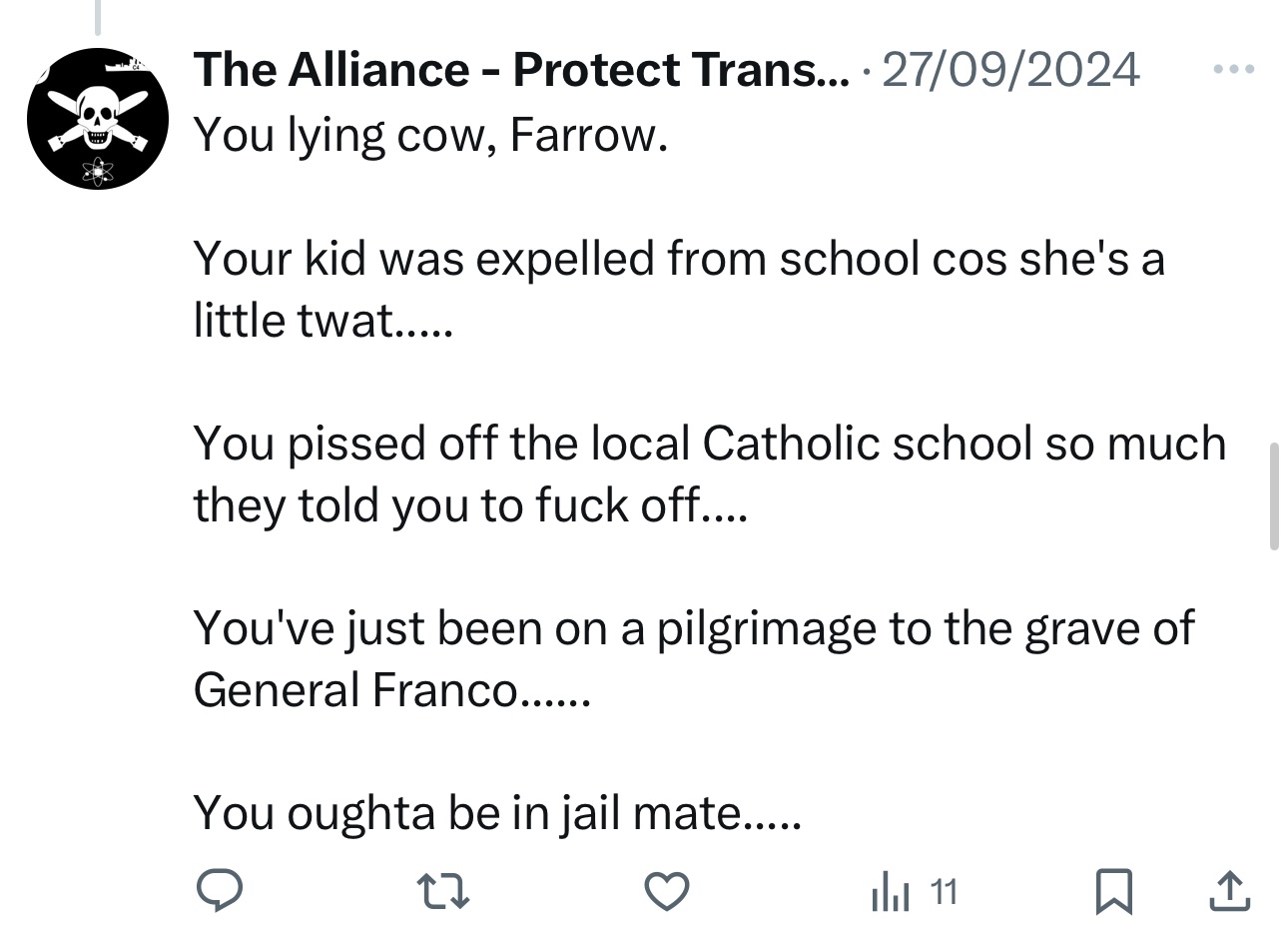The height and width of the screenshot is (931, 1288).
Task: Click the reply speech bubble icon
Action: coord(221,890)
